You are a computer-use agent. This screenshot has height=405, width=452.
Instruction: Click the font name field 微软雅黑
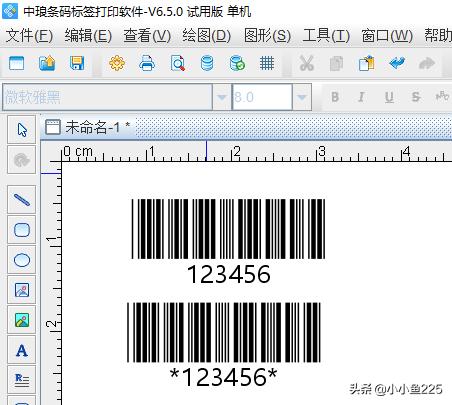(107, 97)
